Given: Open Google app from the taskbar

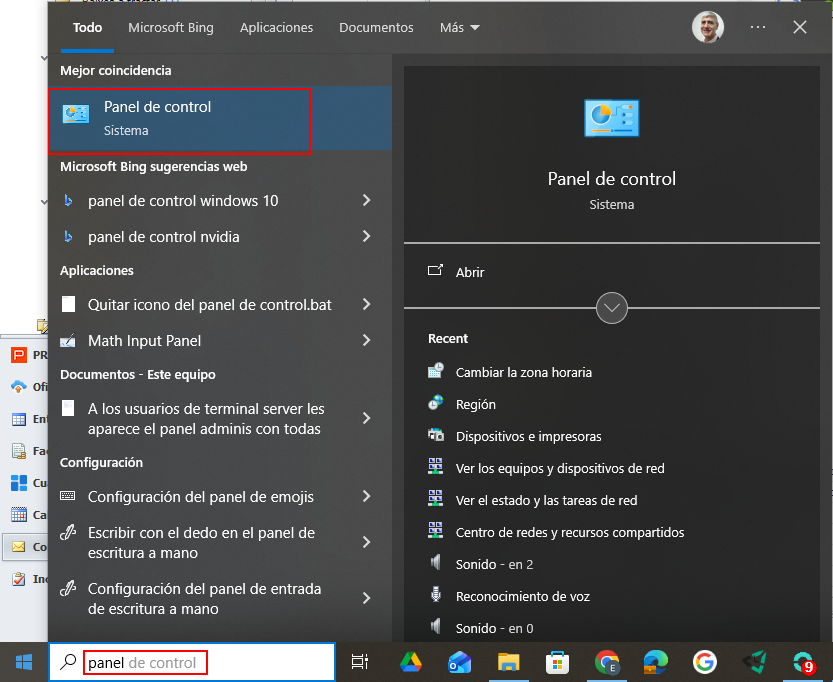Looking at the screenshot, I should click(704, 662).
